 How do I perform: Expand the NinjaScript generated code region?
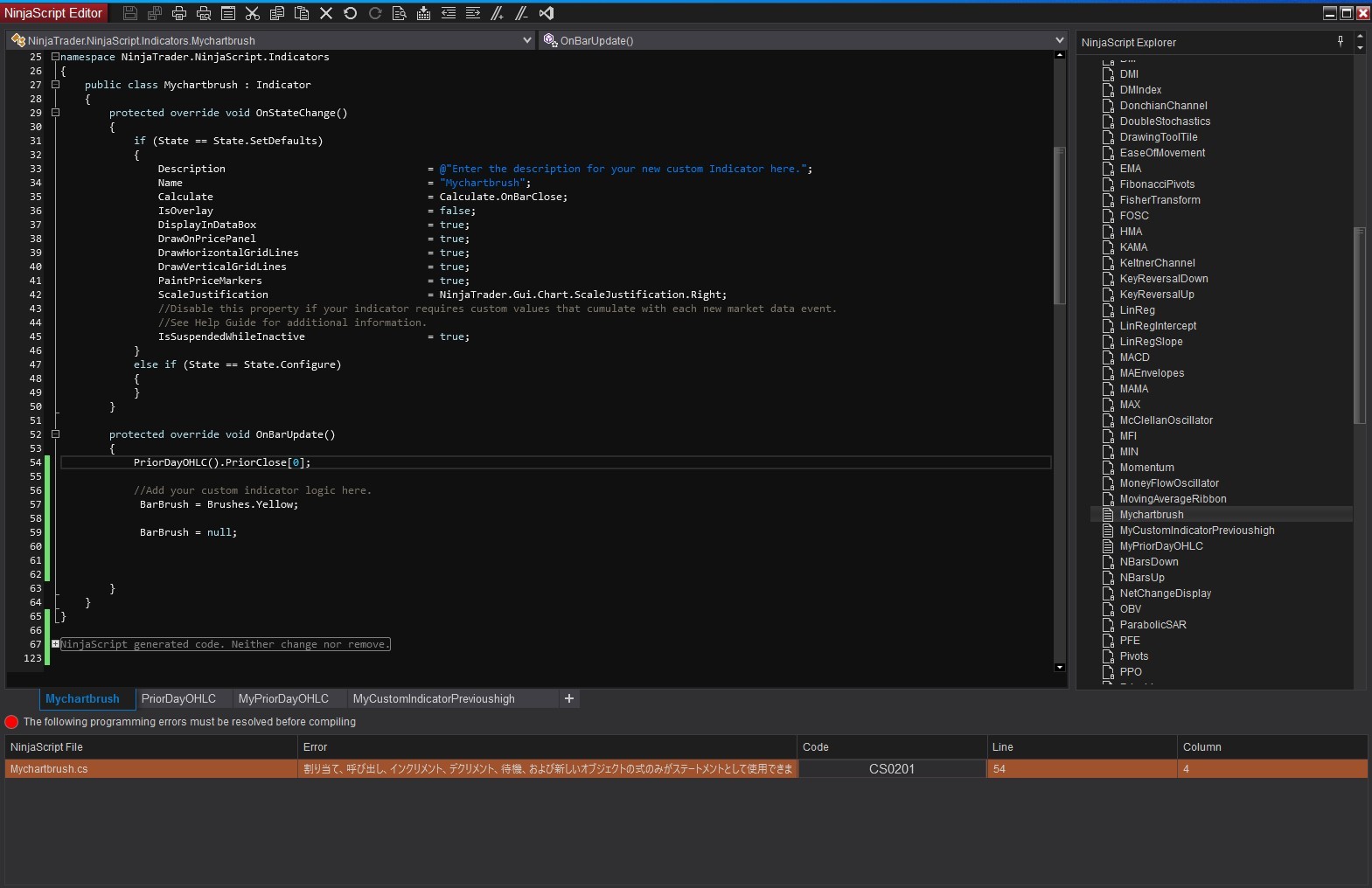[55, 644]
